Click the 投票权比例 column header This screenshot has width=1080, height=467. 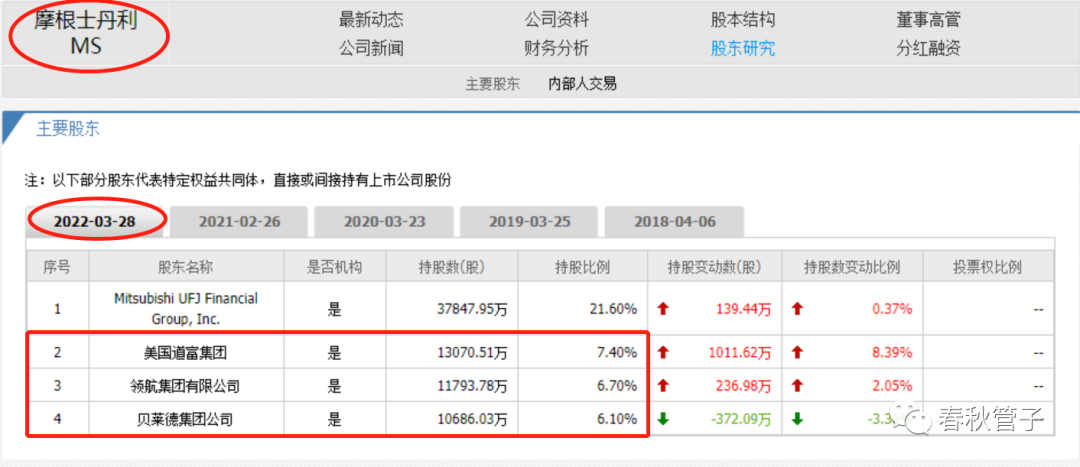pyautogui.click(x=989, y=267)
